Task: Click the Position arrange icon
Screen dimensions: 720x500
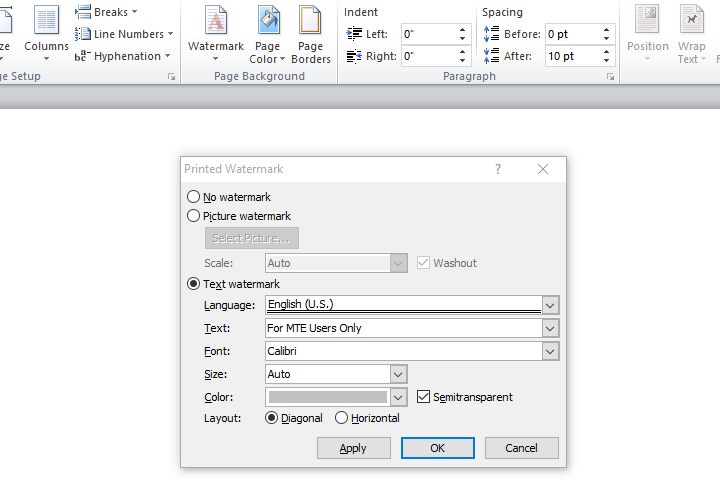Action: pos(647,20)
